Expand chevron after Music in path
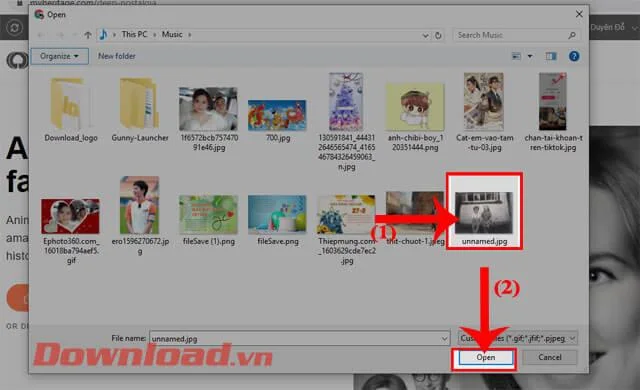Image resolution: width=640 pixels, height=390 pixels. [190, 35]
